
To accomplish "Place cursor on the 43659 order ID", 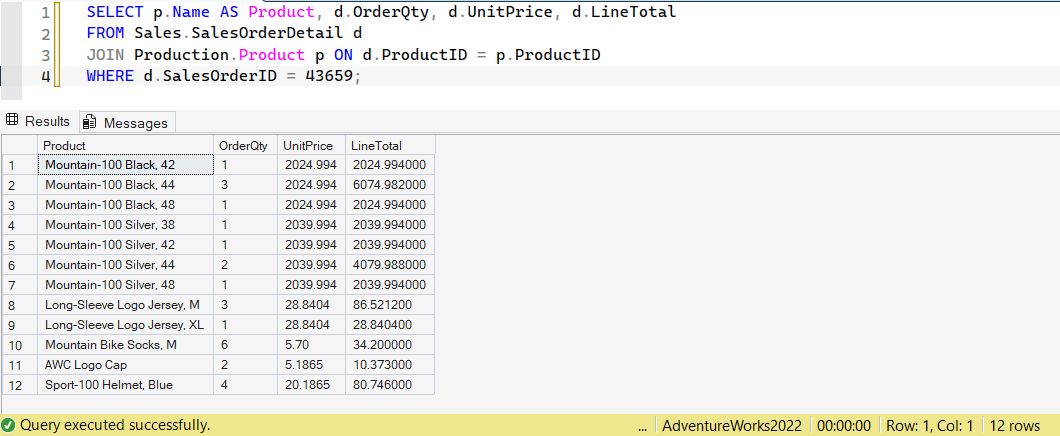I will click(329, 76).
